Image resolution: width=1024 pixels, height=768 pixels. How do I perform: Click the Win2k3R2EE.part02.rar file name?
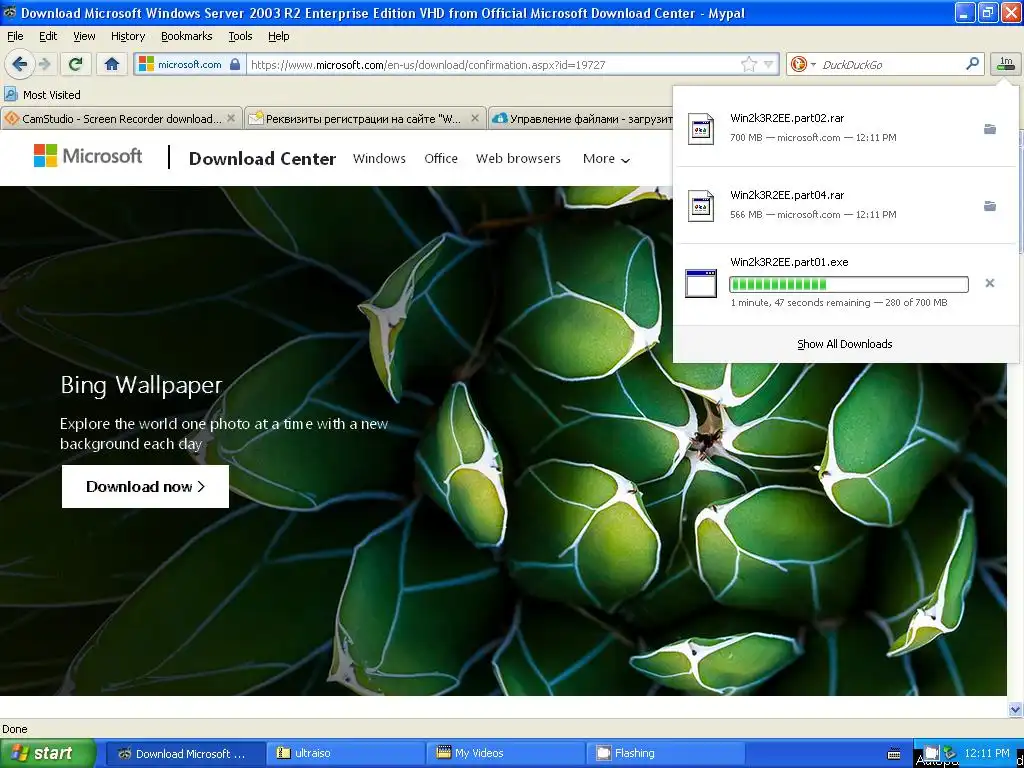coord(787,118)
